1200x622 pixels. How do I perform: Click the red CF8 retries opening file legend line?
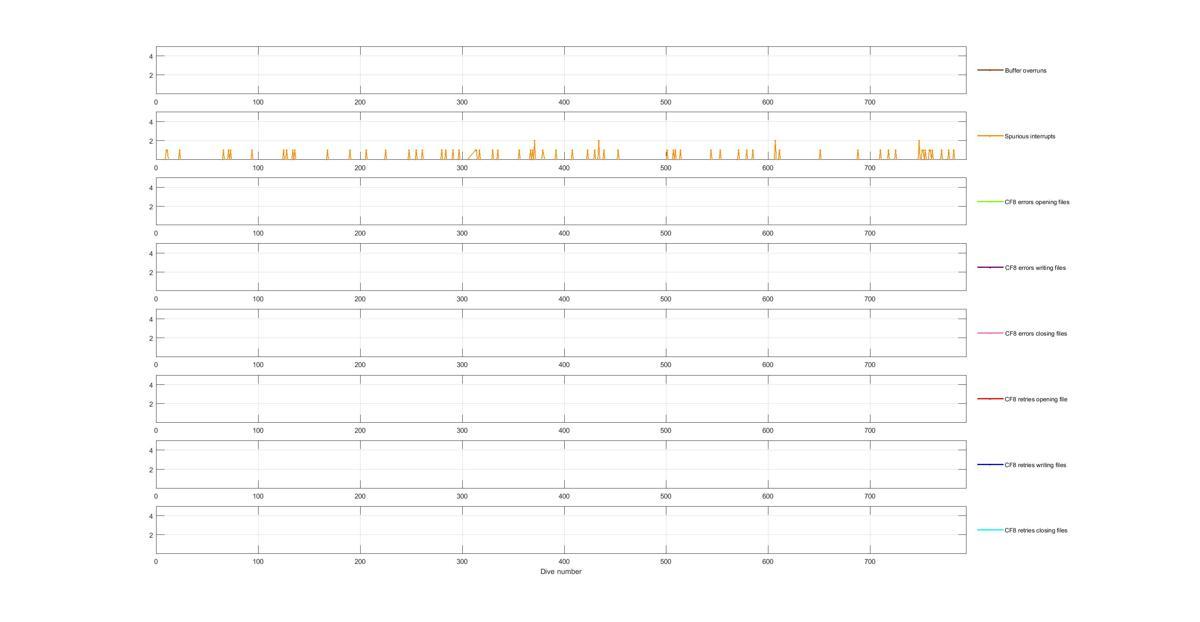(x=990, y=399)
